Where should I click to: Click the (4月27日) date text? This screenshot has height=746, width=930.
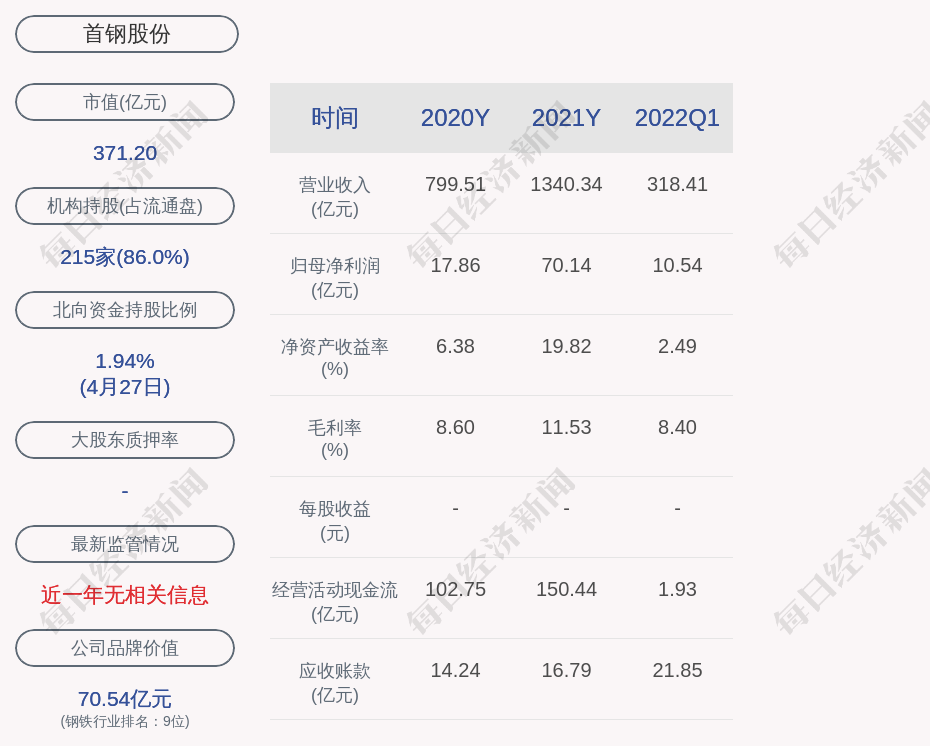125,387
